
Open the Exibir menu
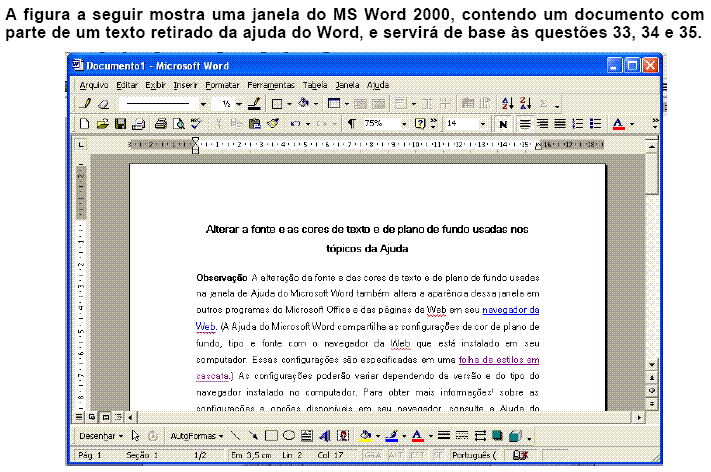pos(155,85)
